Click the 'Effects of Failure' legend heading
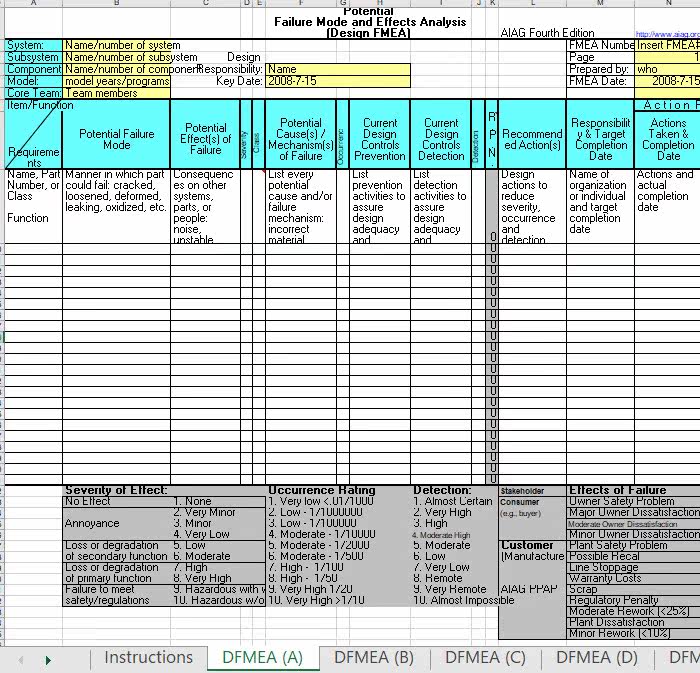 (618, 490)
